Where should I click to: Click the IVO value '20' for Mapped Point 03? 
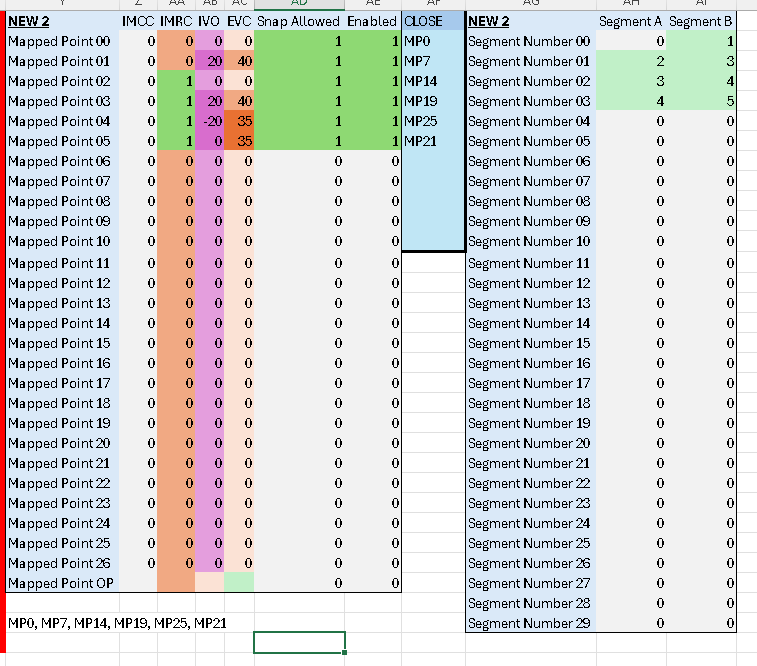(x=210, y=101)
